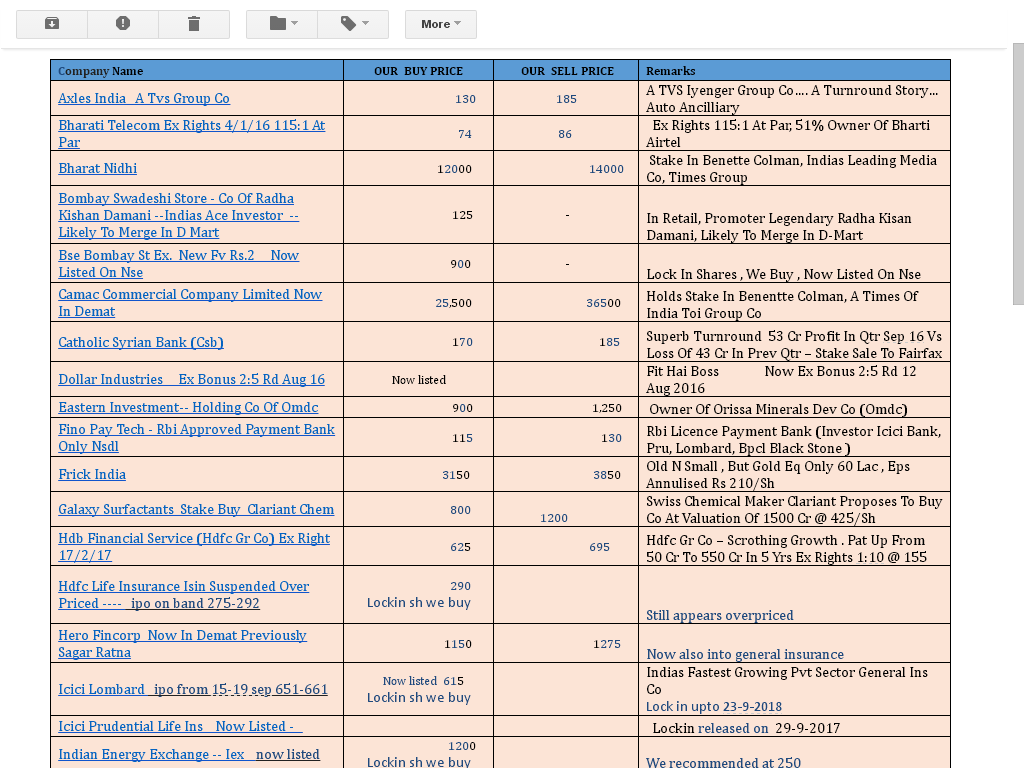Select the Company Name column header
This screenshot has width=1024, height=768.
101,71
